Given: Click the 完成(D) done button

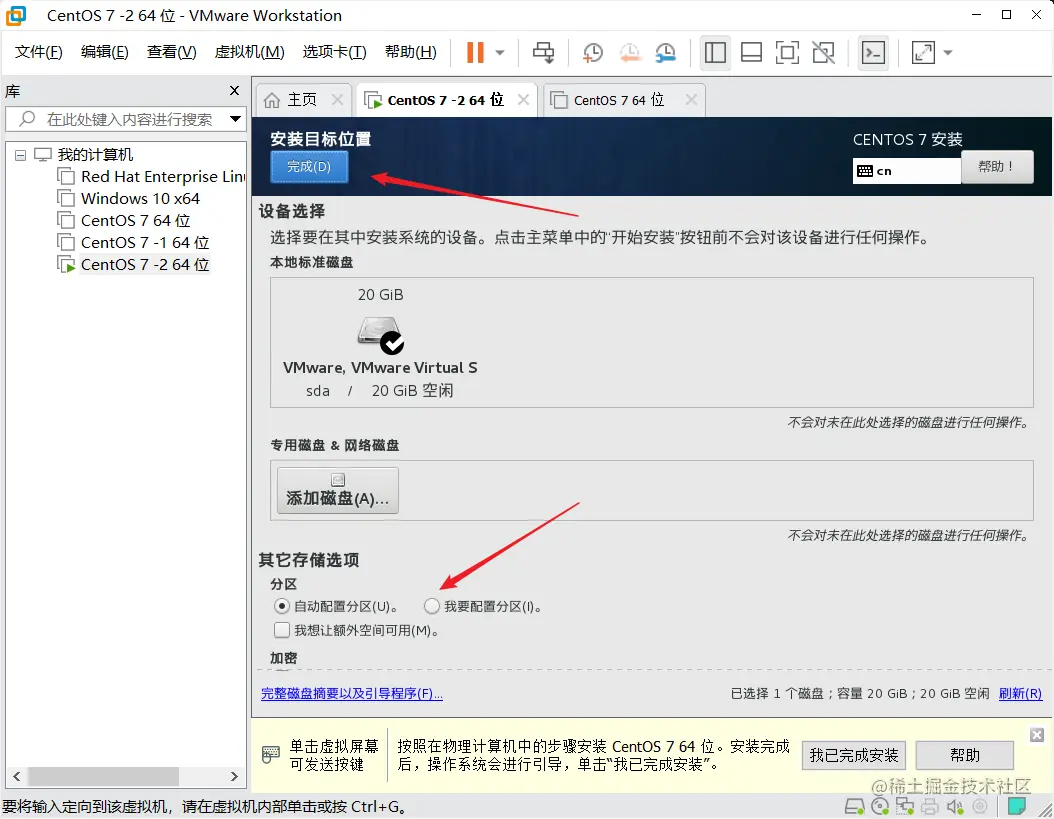Looking at the screenshot, I should (x=309, y=167).
